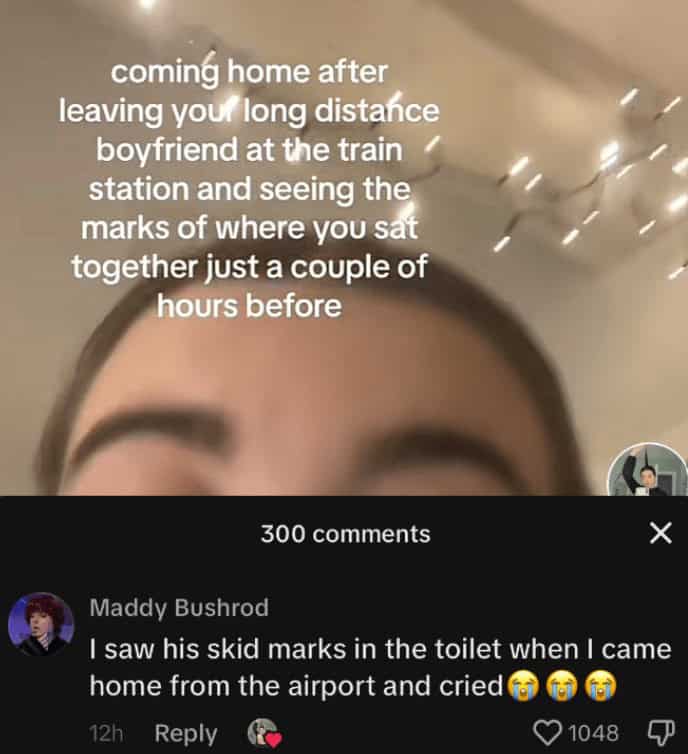Tap the 12h comment timestamp
The height and width of the screenshot is (754, 688).
click(106, 733)
